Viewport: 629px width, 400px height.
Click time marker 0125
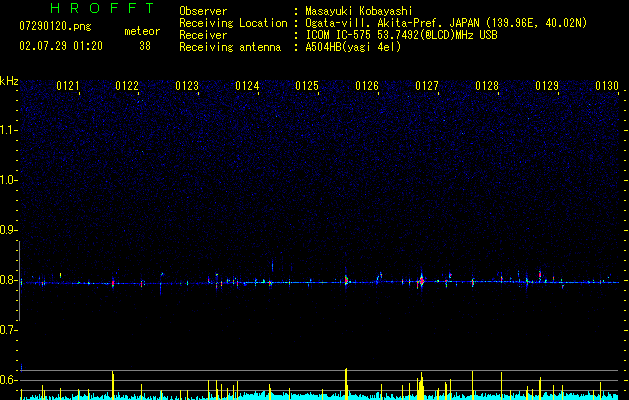click(x=306, y=86)
